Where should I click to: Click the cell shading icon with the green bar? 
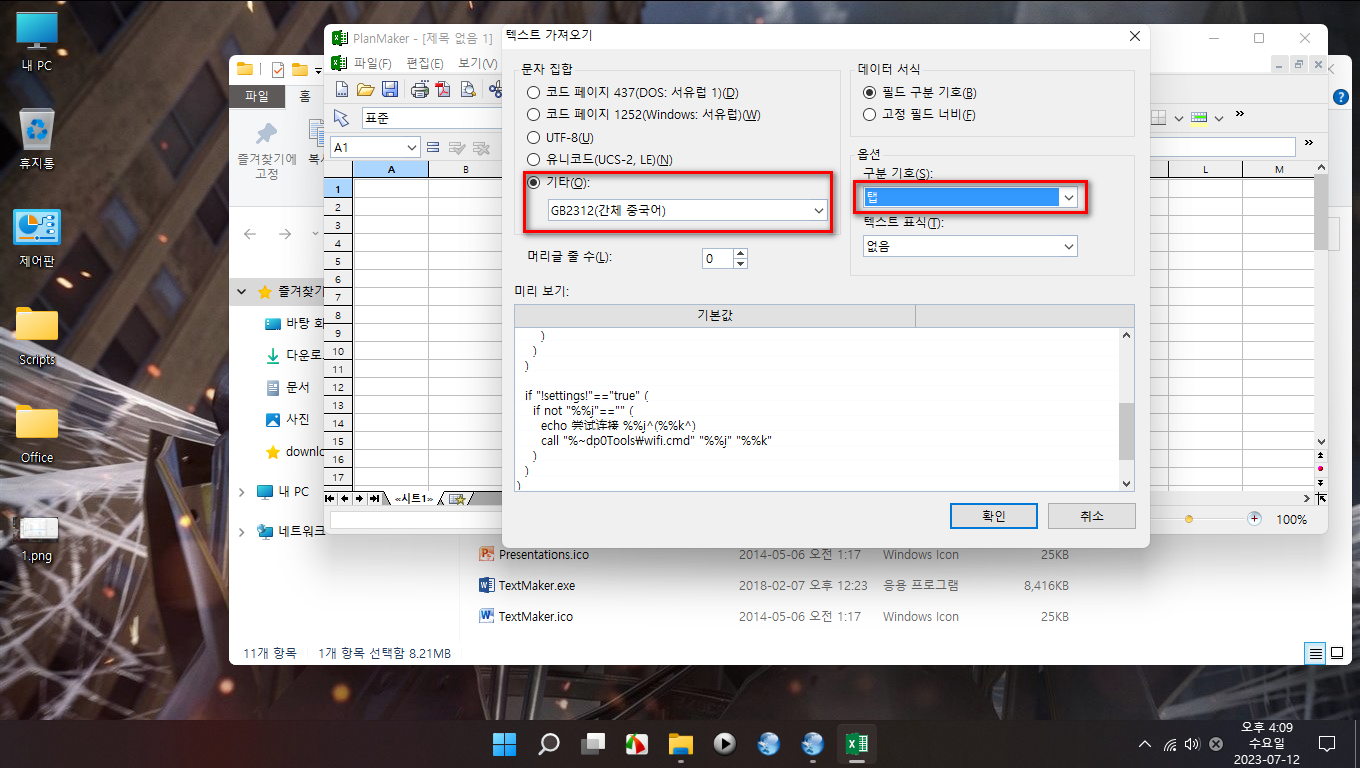pos(1199,117)
